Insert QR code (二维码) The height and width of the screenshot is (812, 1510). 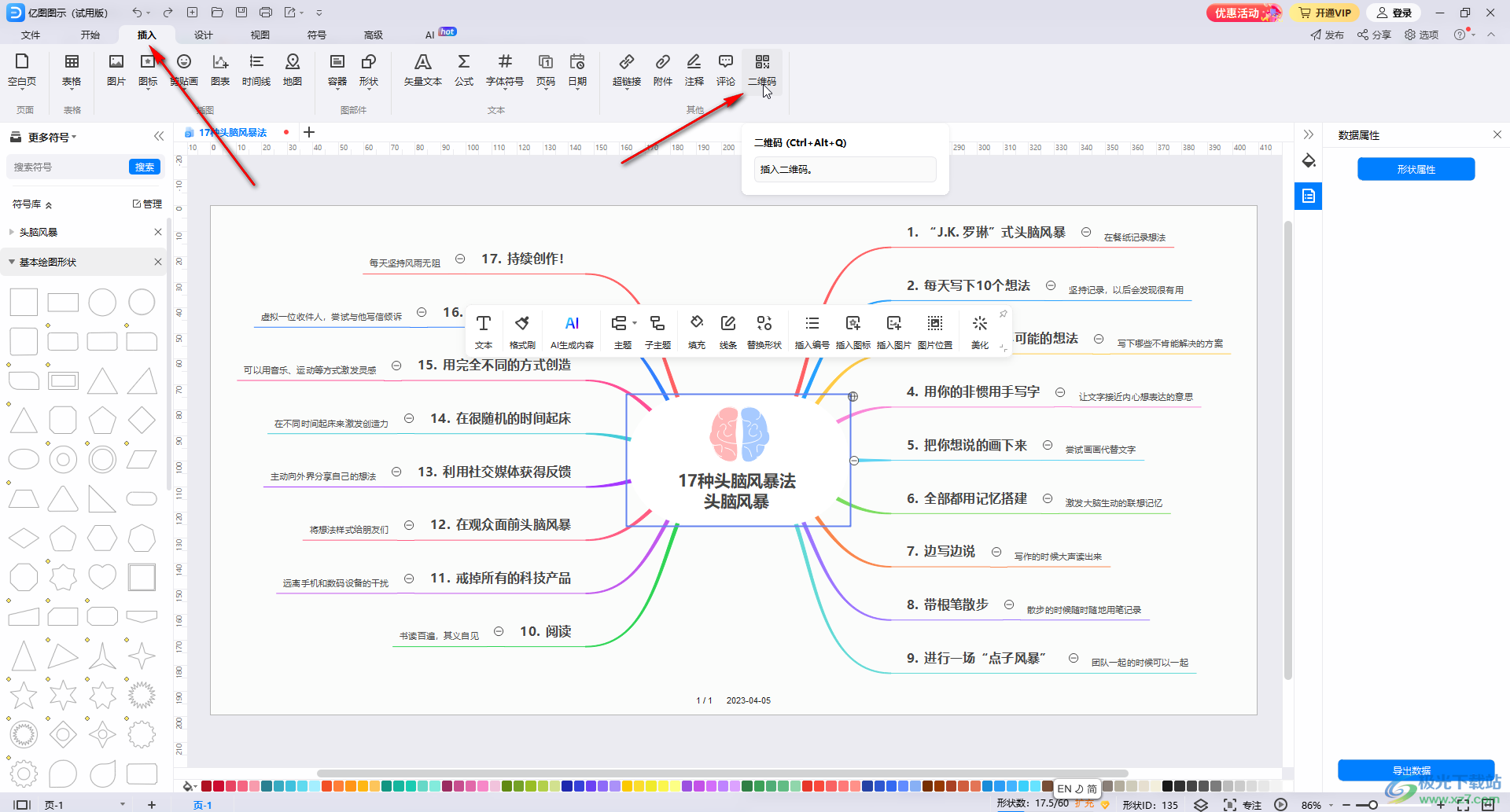tap(762, 70)
